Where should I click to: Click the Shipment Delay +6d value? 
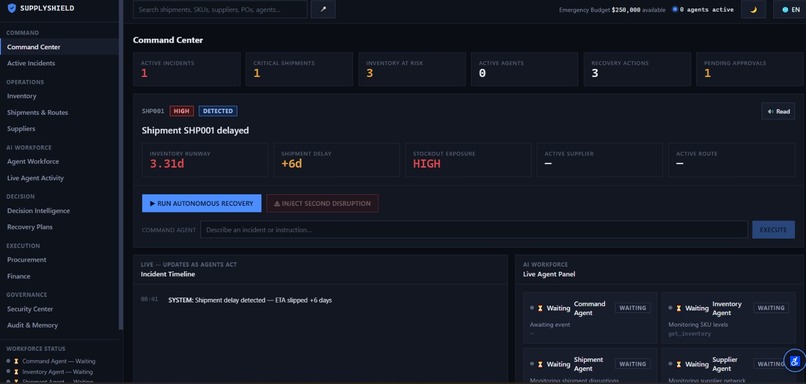[x=291, y=164]
